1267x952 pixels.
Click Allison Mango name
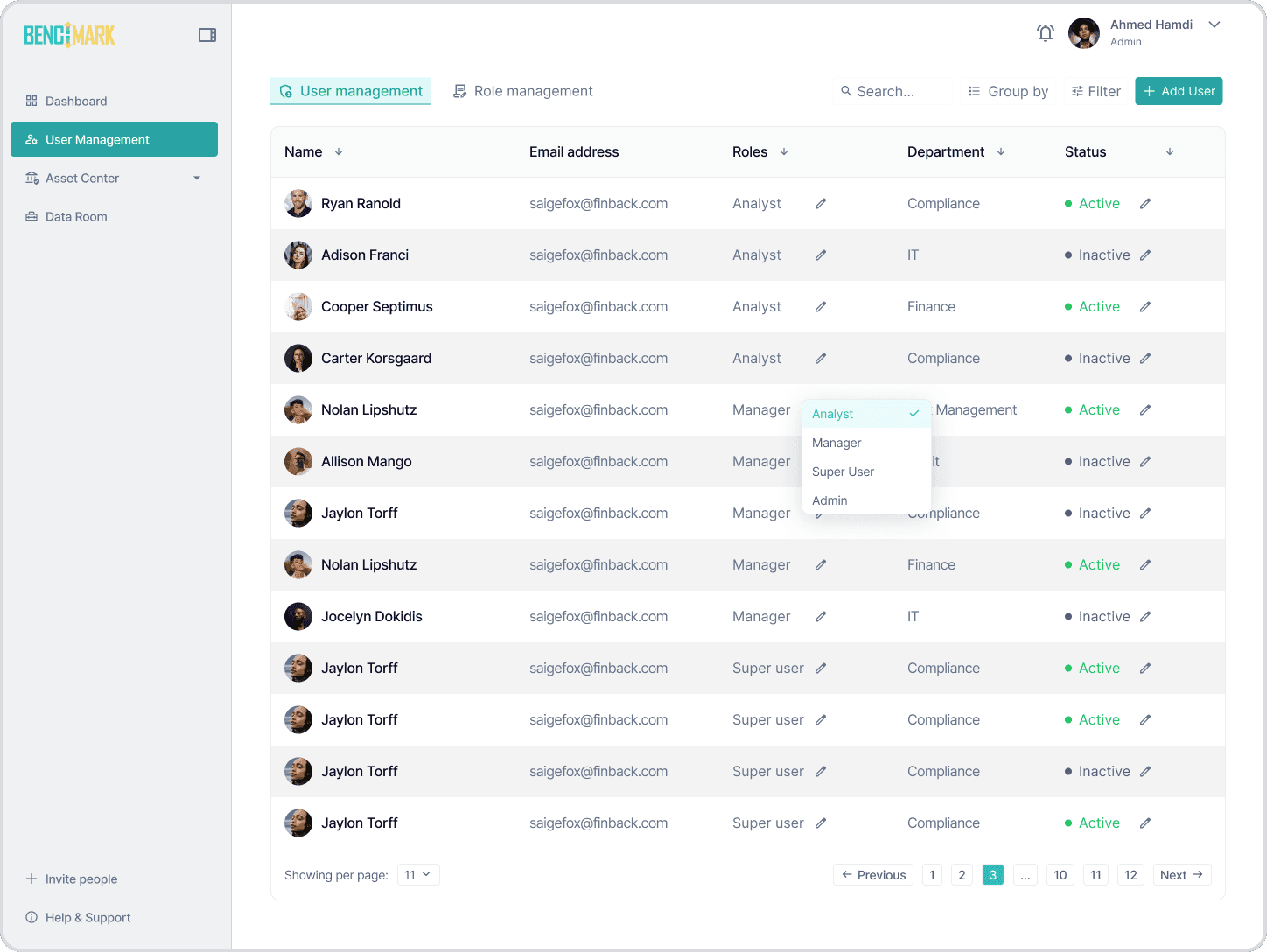click(366, 461)
